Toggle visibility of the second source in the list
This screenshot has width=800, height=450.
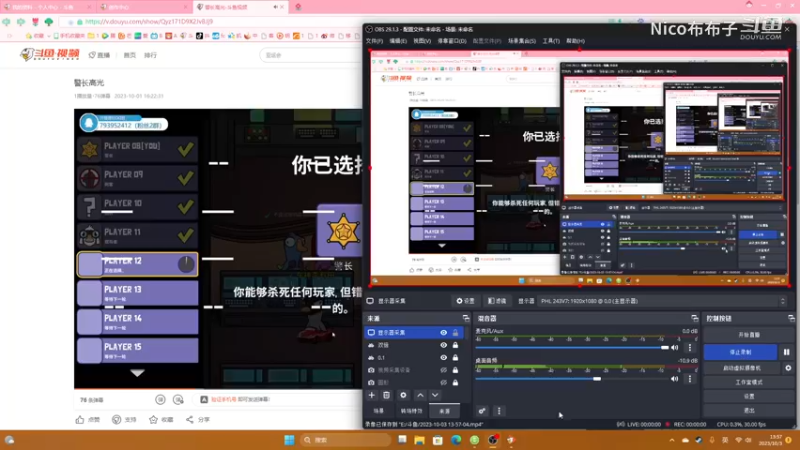click(x=443, y=345)
